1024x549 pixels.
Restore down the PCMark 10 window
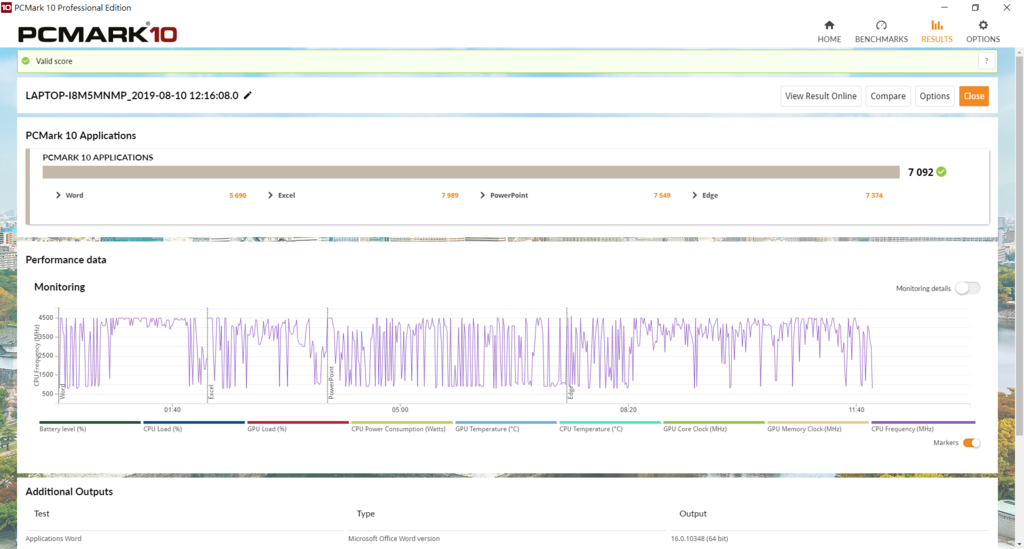click(x=975, y=7)
